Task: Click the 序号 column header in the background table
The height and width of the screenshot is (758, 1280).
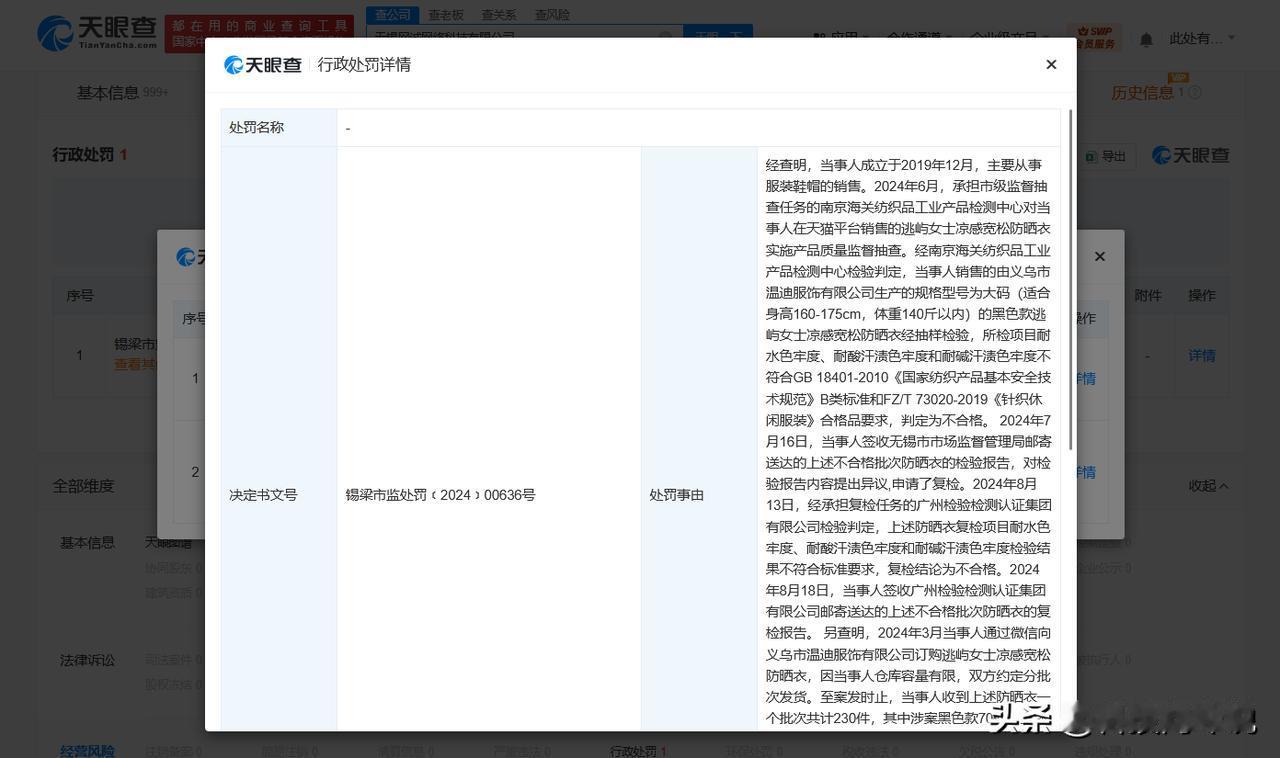Action: coord(80,295)
